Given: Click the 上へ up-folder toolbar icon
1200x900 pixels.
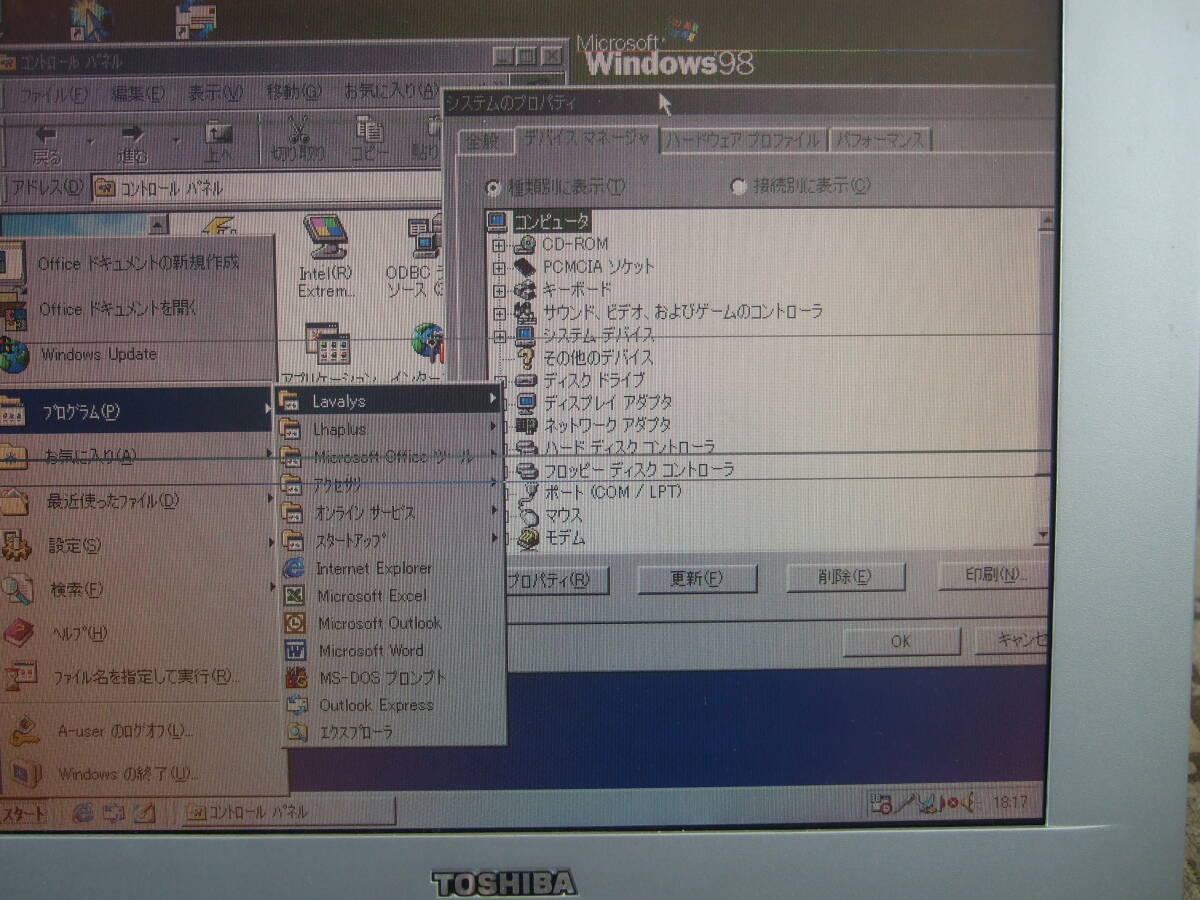Looking at the screenshot, I should coord(219,142).
